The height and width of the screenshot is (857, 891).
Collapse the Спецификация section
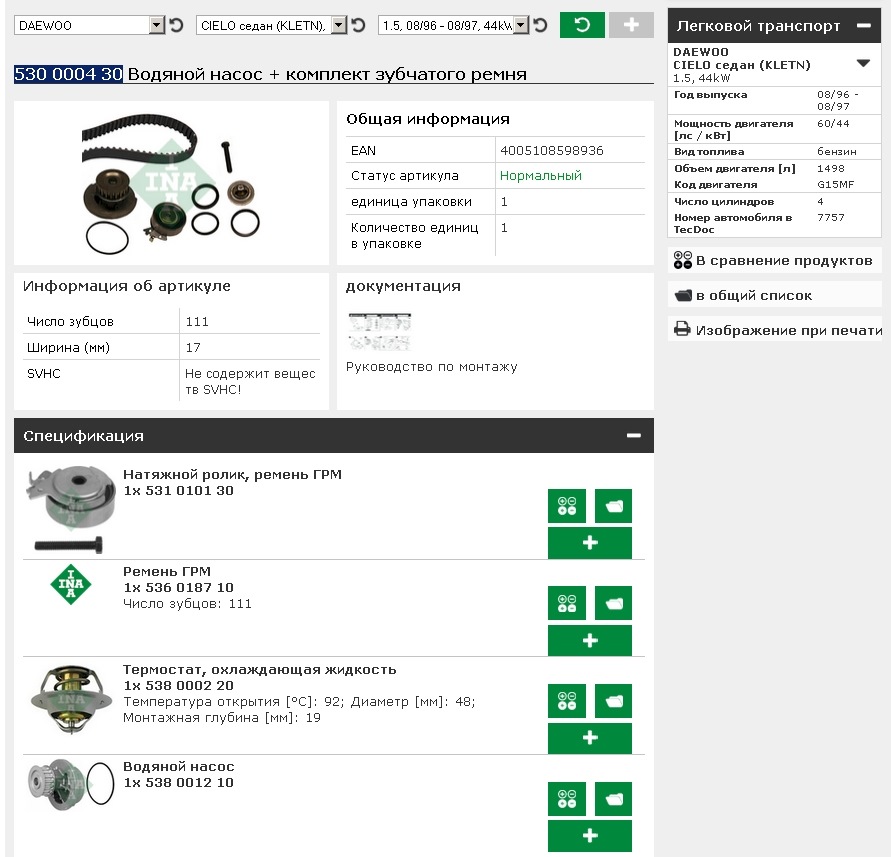pos(634,435)
